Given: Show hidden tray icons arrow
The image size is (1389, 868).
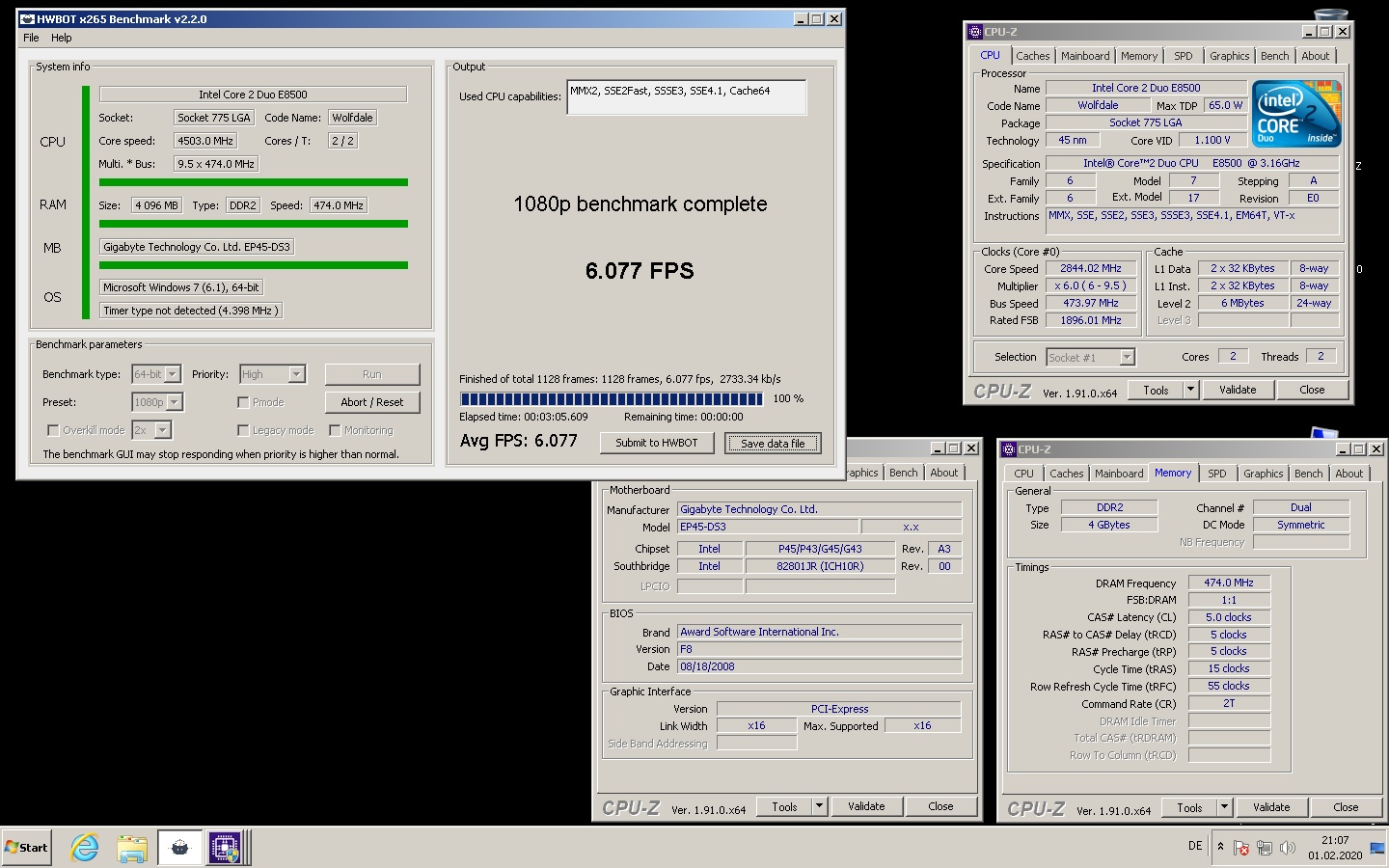Looking at the screenshot, I should (x=1220, y=847).
